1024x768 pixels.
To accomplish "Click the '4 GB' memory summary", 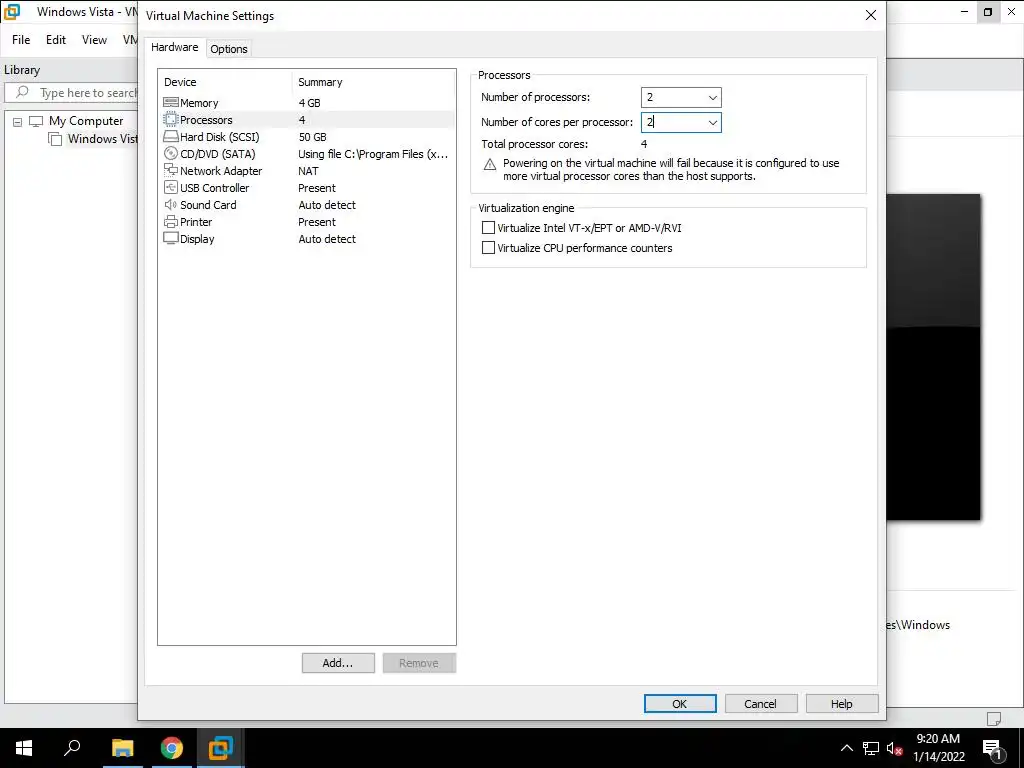I will (x=310, y=103).
